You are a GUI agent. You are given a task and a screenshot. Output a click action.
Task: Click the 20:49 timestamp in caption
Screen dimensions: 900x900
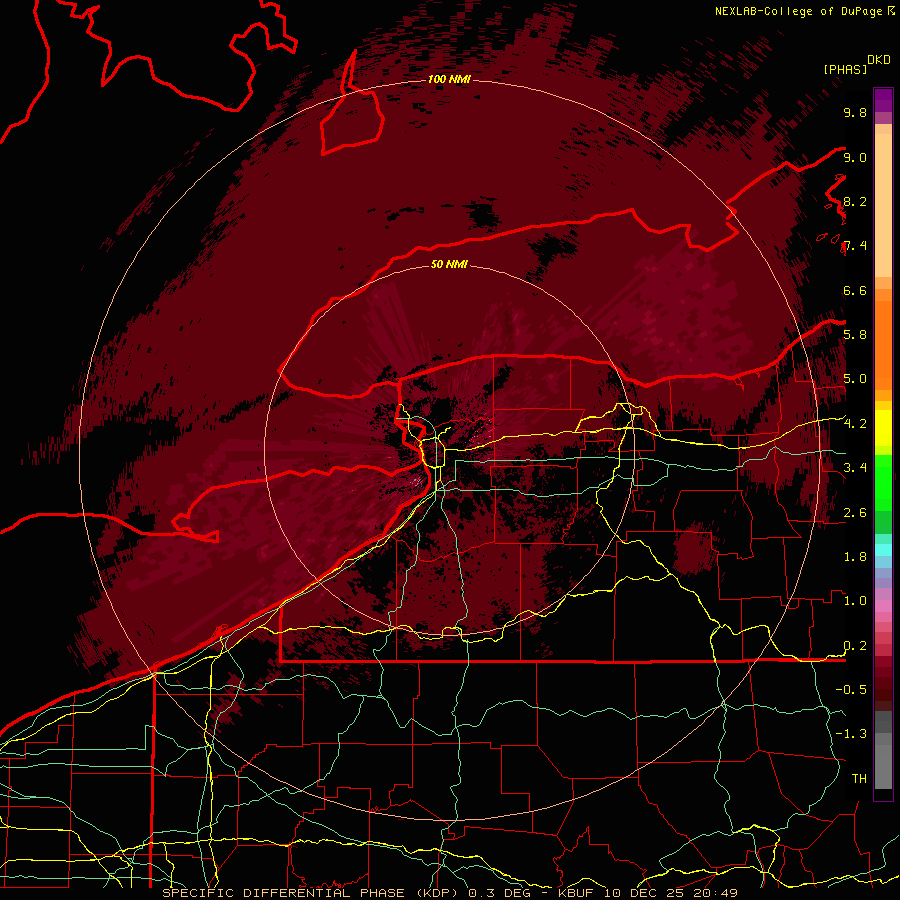point(715,893)
